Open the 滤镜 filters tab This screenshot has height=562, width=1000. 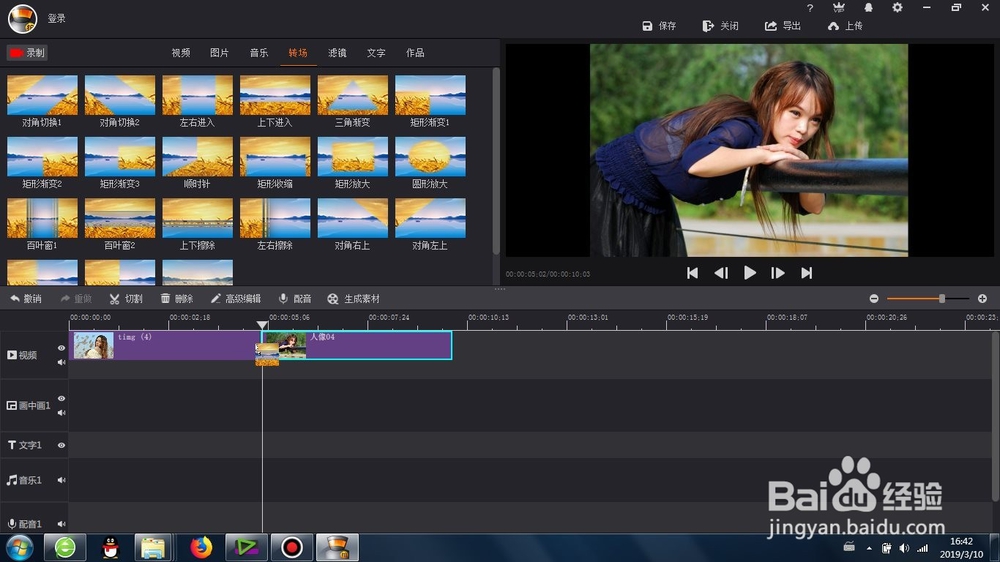[x=337, y=53]
